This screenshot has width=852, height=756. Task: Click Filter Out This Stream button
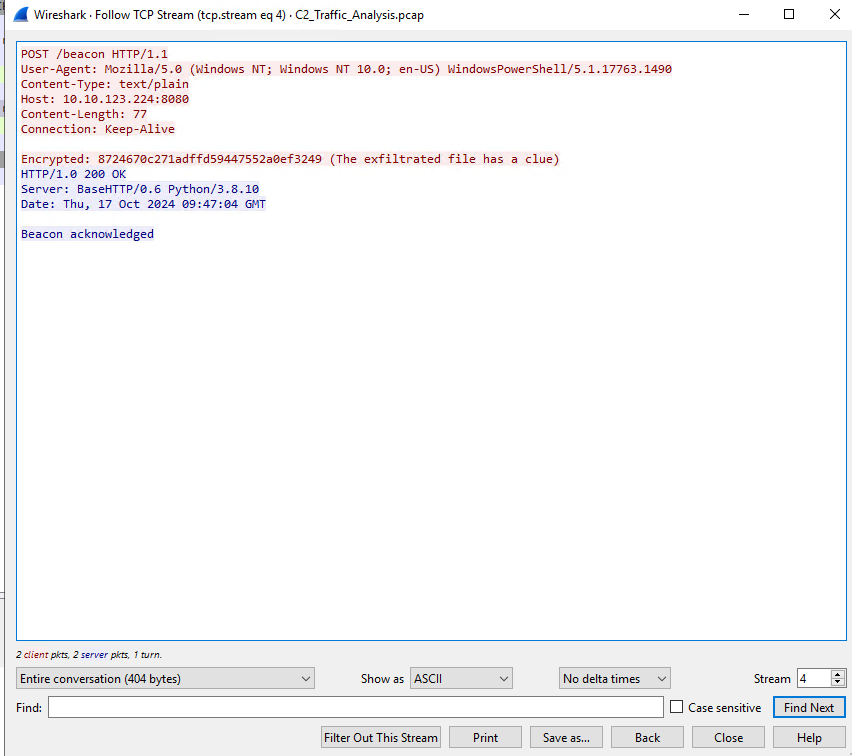click(x=381, y=738)
